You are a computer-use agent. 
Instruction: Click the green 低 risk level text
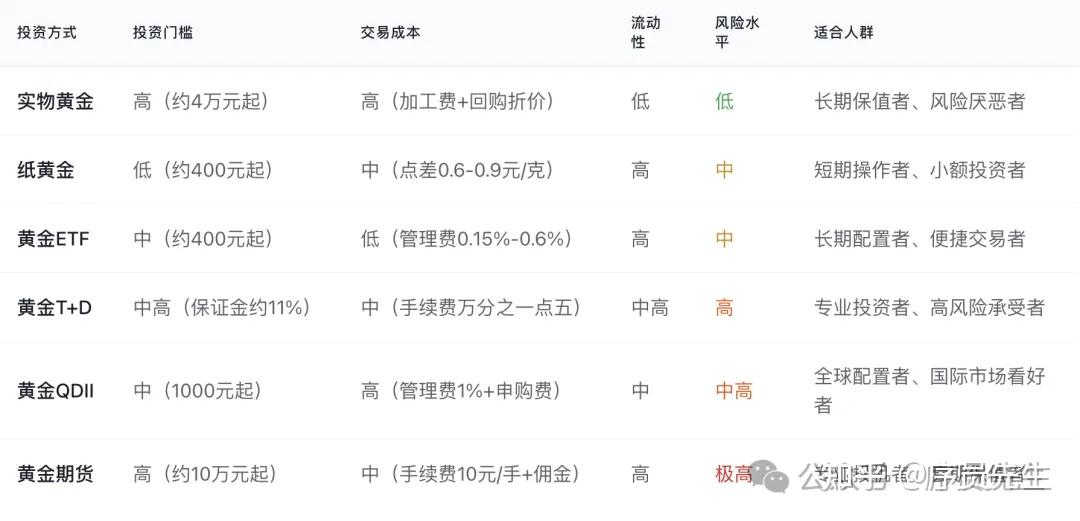pos(724,101)
